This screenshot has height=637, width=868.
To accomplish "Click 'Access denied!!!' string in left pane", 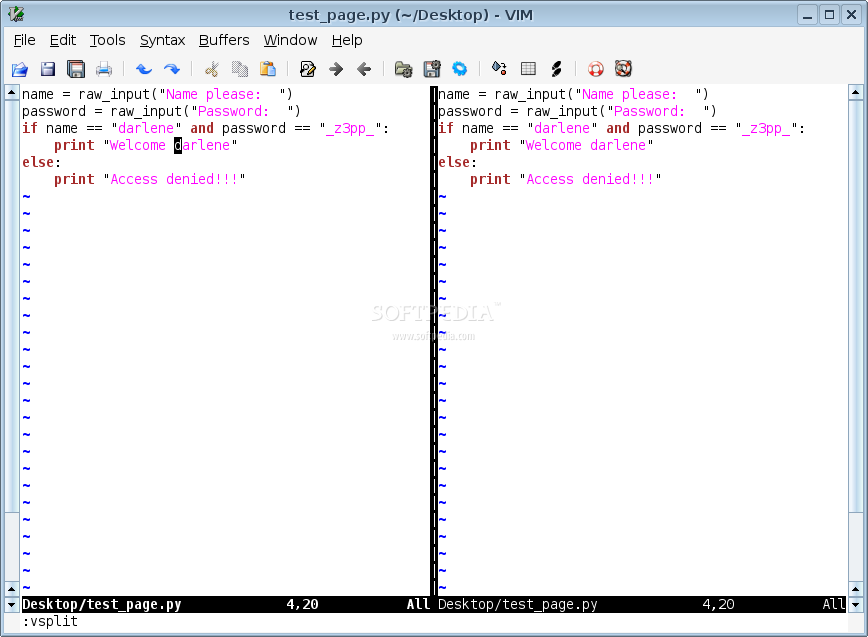I will coord(174,179).
